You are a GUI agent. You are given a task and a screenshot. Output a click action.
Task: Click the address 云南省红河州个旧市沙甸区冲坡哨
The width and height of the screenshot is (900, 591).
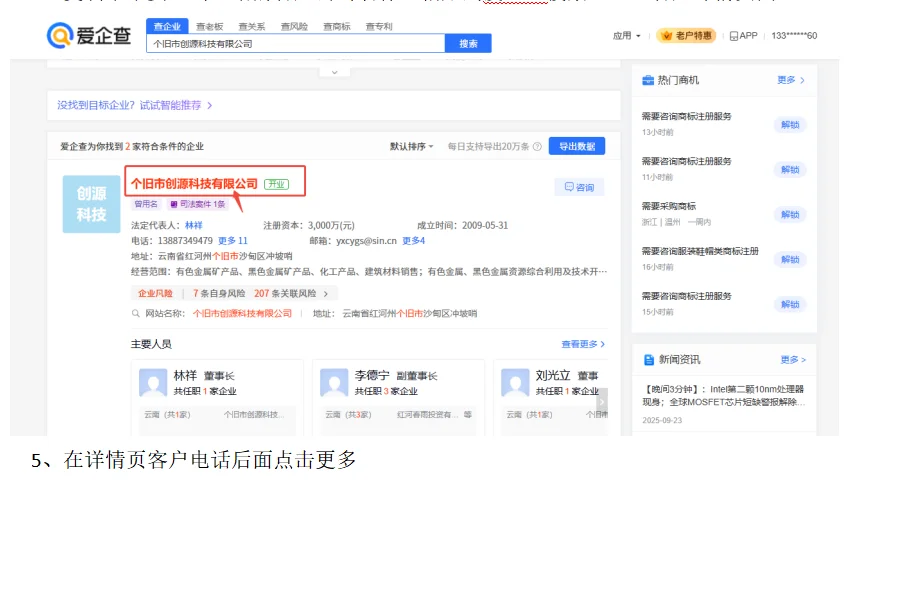tap(225, 256)
